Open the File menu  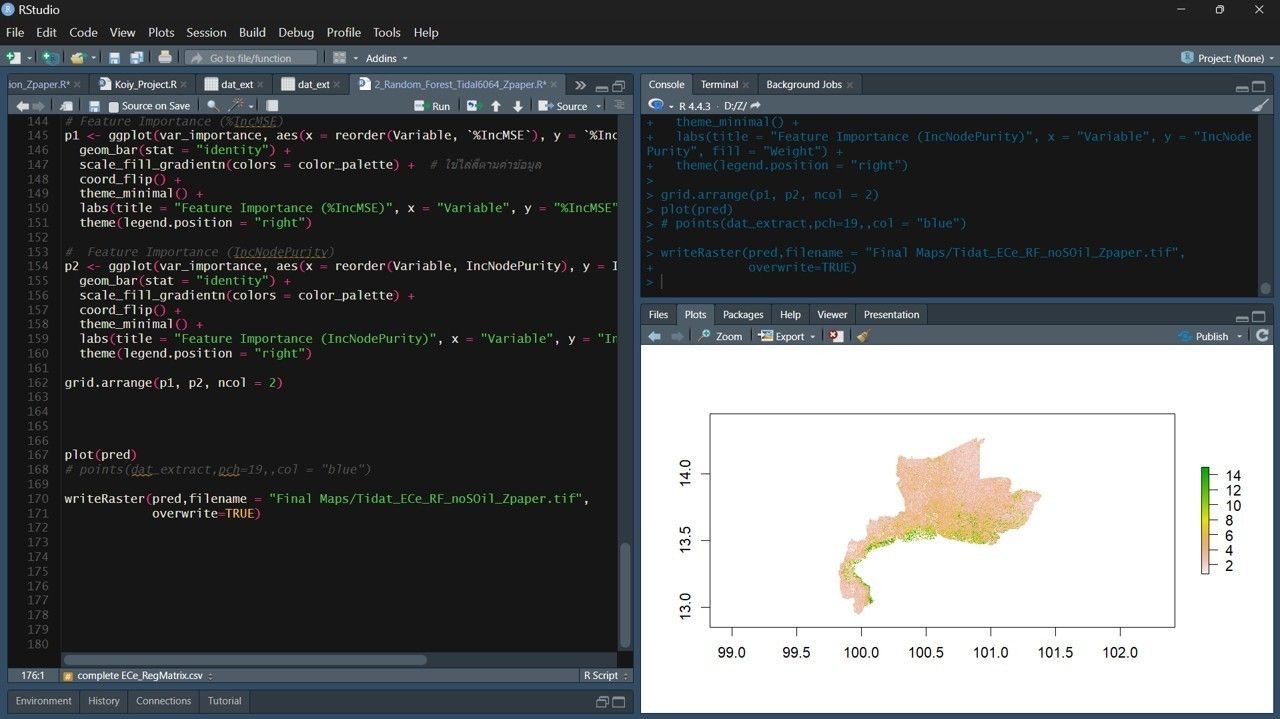[15, 32]
